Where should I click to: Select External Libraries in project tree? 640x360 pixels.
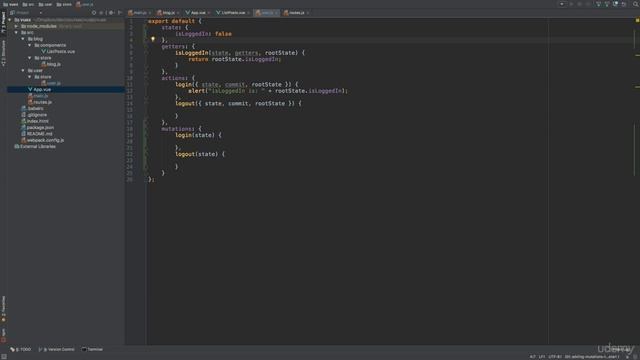pyautogui.click(x=35, y=147)
